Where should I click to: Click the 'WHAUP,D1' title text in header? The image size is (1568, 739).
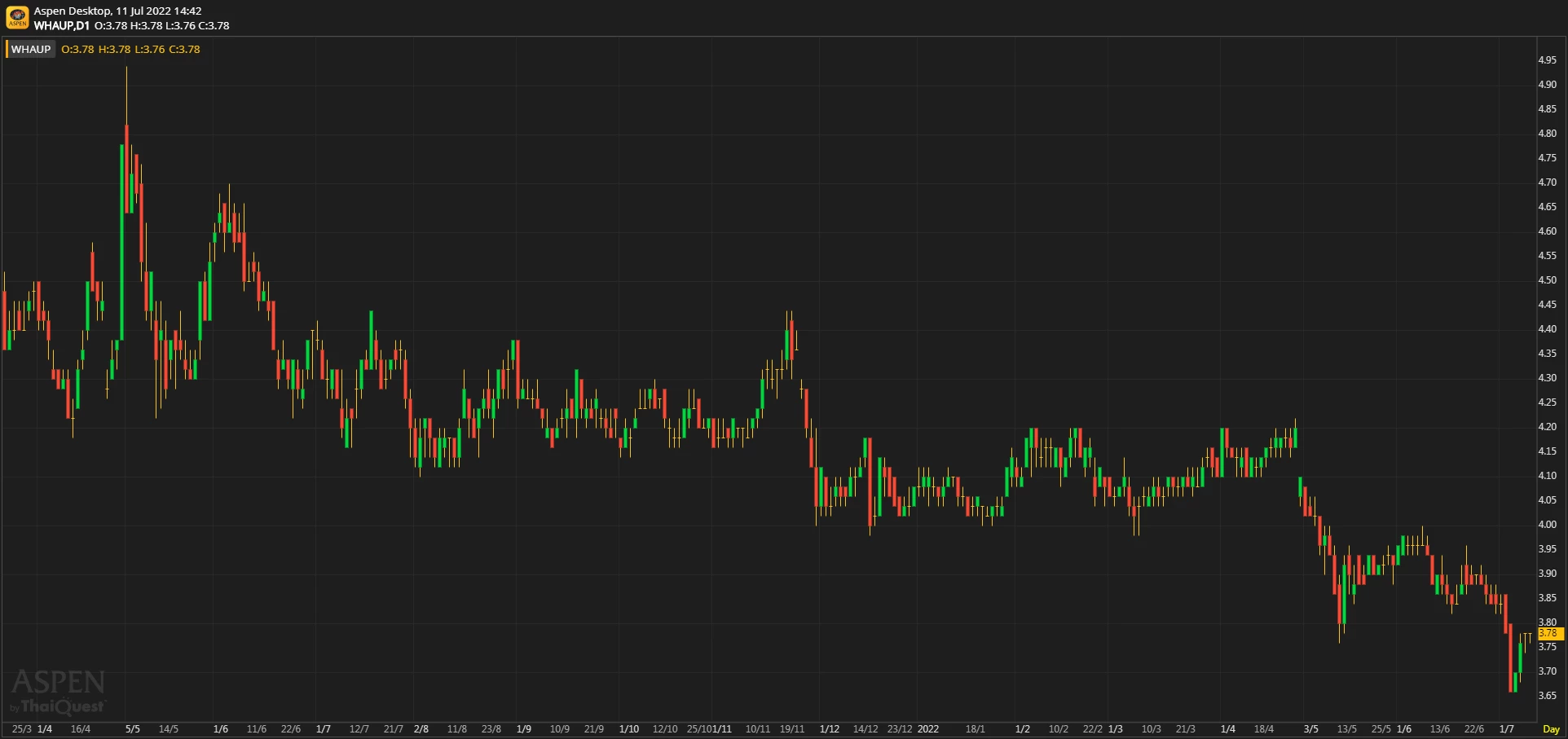(x=62, y=25)
